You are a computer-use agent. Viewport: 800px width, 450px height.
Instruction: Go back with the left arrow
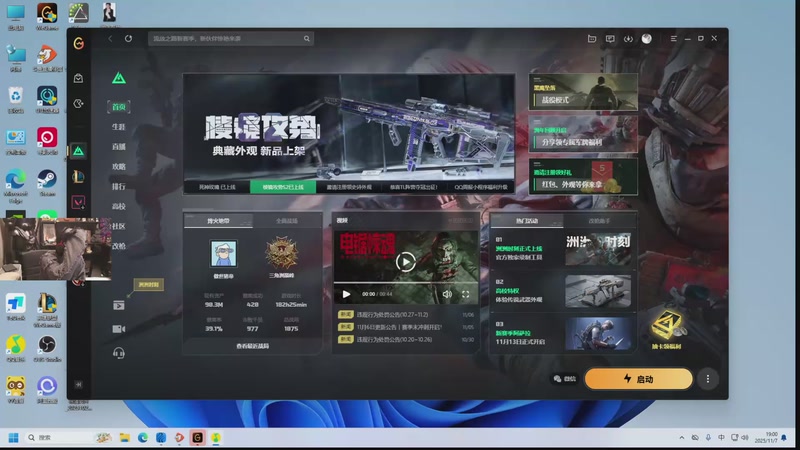110,39
